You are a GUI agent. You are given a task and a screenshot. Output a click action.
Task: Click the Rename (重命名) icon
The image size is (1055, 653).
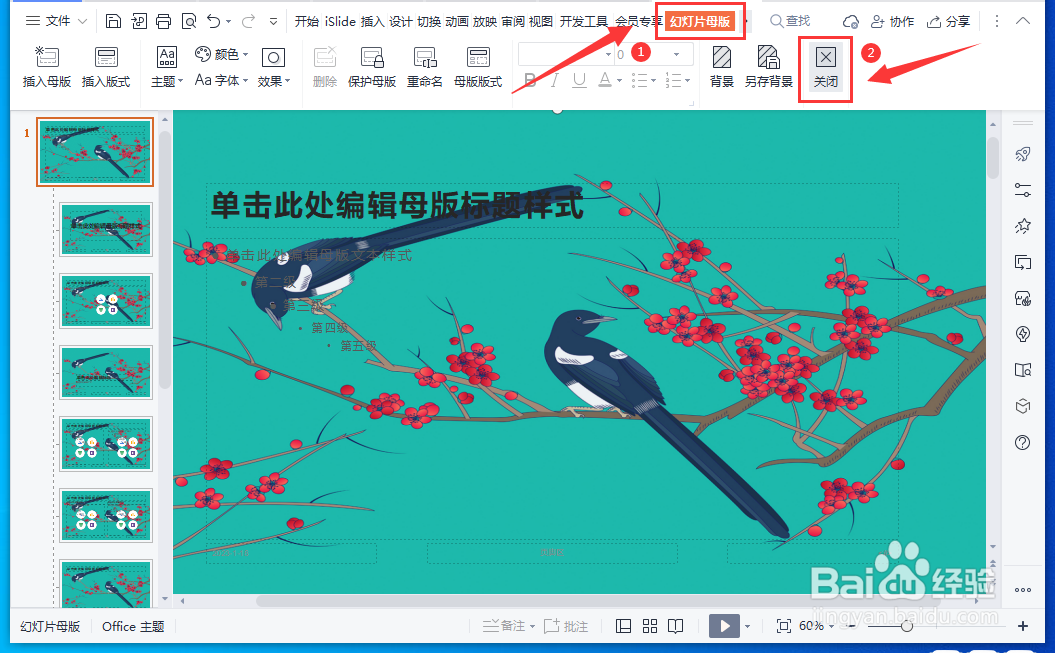425,58
